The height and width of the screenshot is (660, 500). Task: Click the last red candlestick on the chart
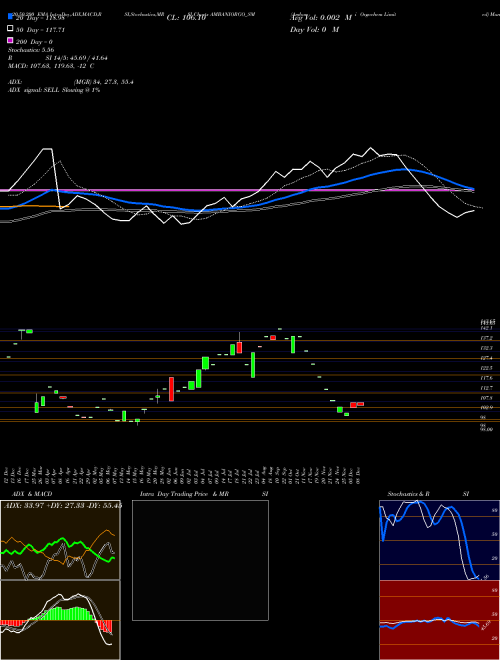click(x=360, y=404)
